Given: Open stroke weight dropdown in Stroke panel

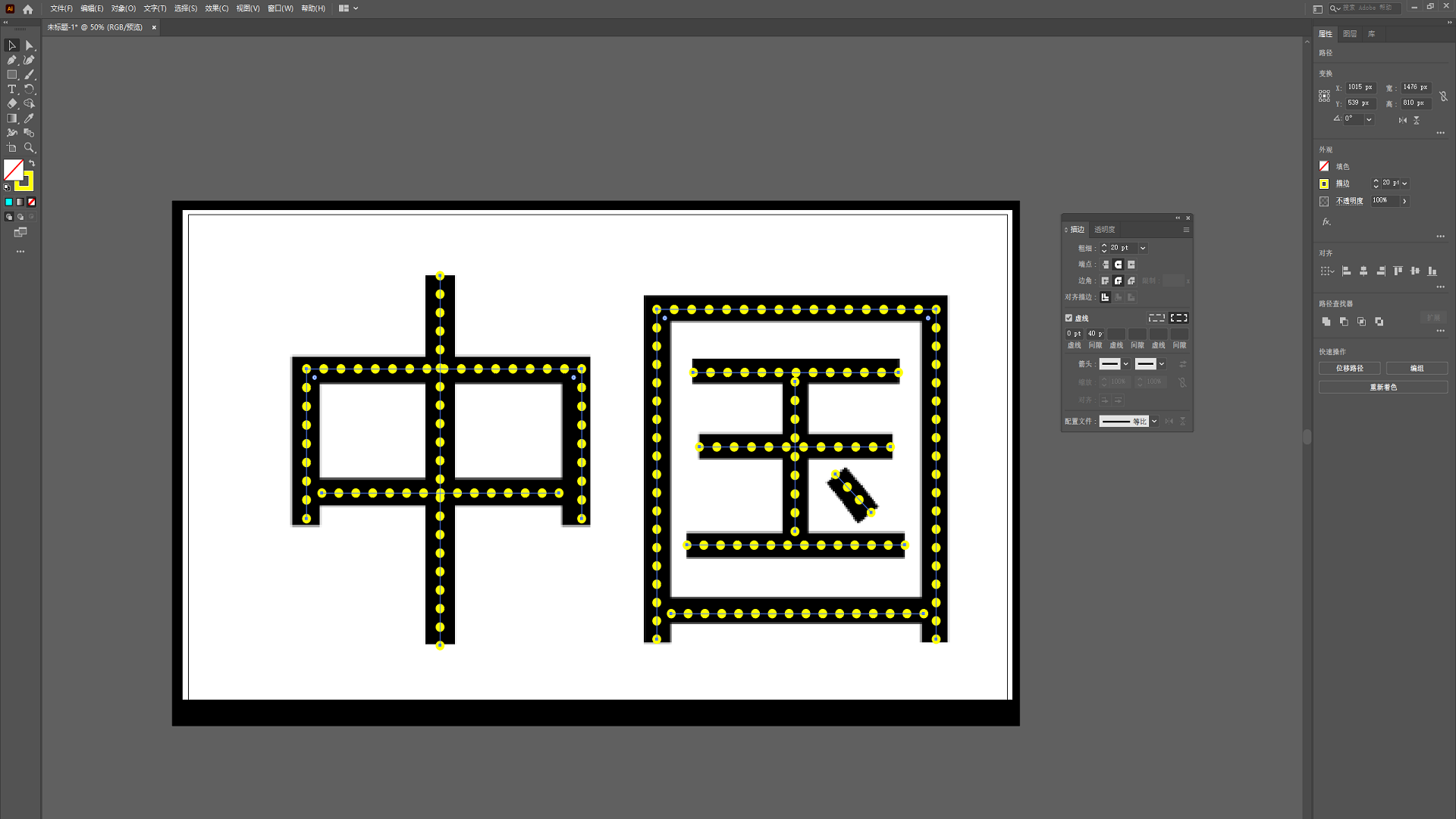Looking at the screenshot, I should pyautogui.click(x=1143, y=248).
